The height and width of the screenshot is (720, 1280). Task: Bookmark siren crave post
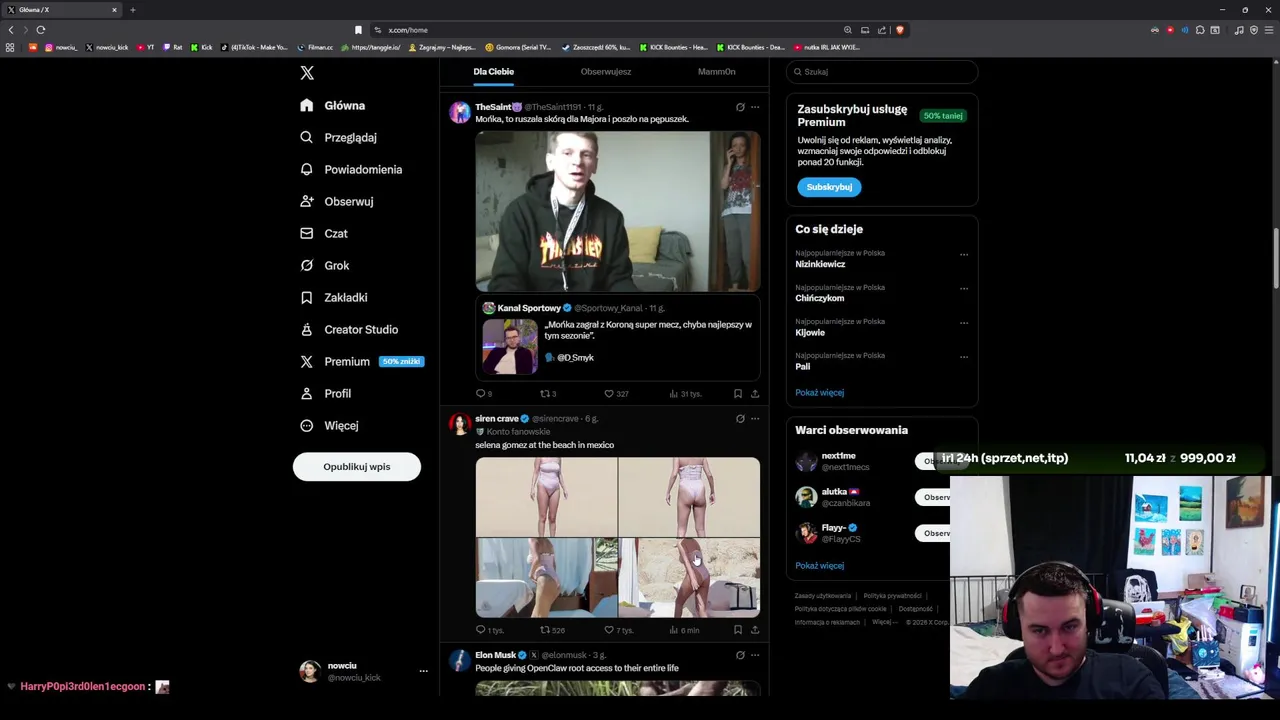pyautogui.click(x=738, y=630)
